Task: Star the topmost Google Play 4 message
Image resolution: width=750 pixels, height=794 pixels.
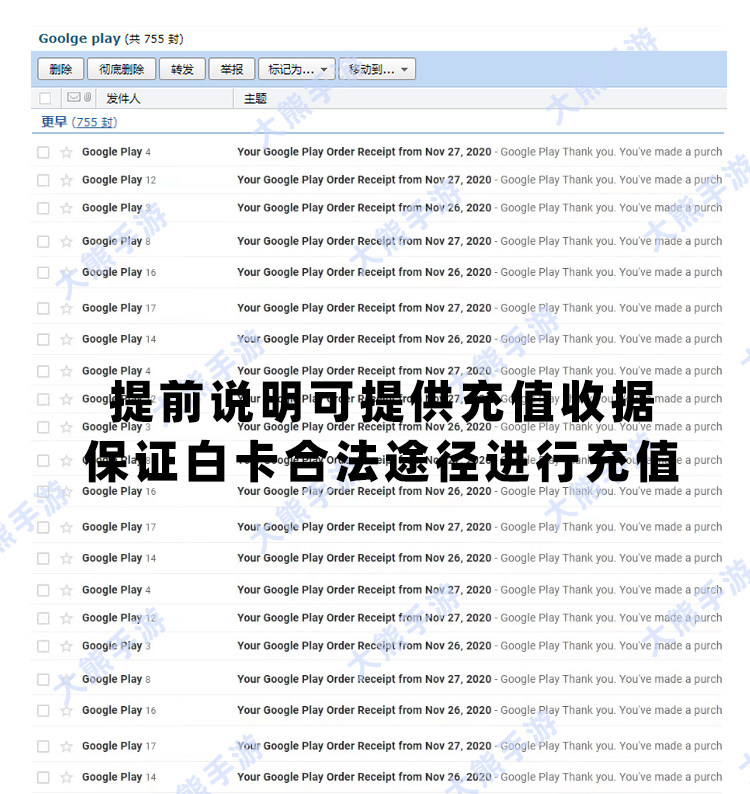Action: click(66, 152)
